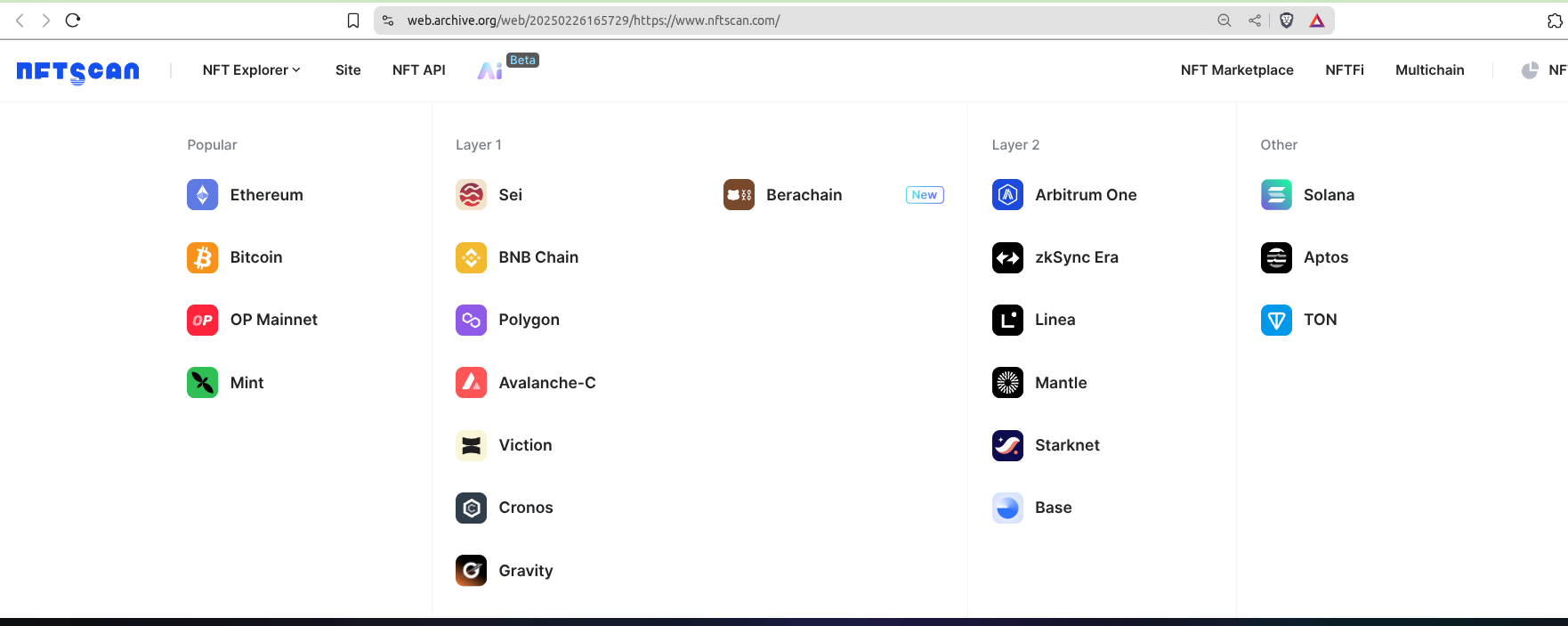Choose Base chain name
Viewport: 1568px width, 626px height.
click(1054, 508)
